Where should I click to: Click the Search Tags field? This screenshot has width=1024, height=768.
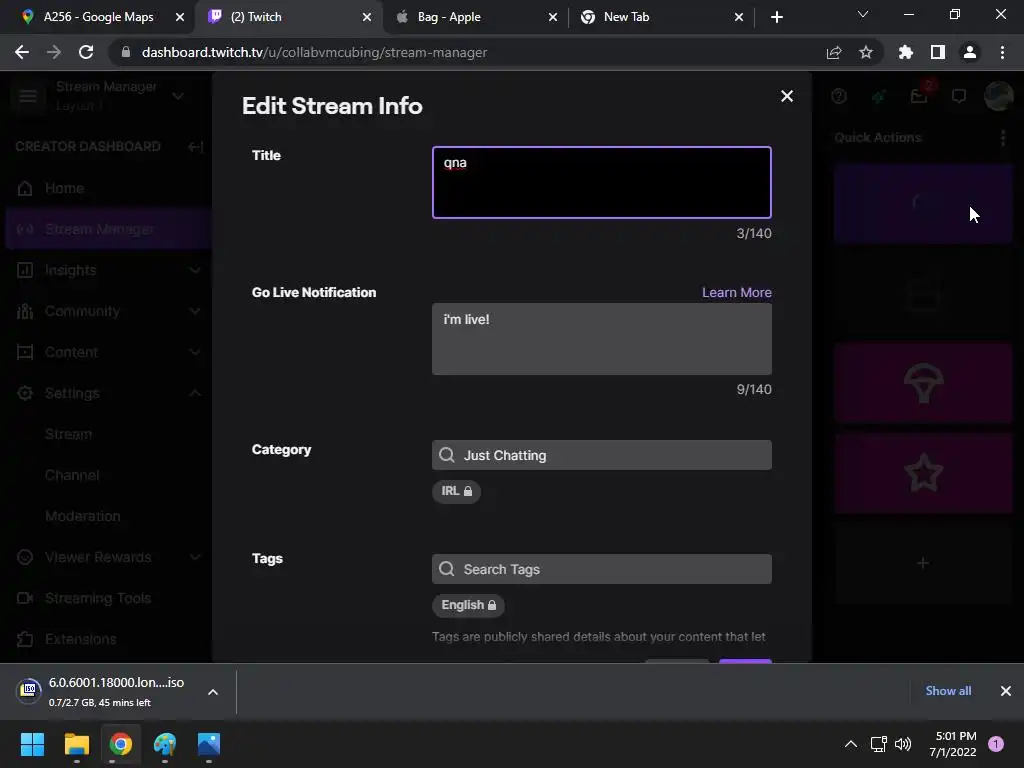click(601, 569)
